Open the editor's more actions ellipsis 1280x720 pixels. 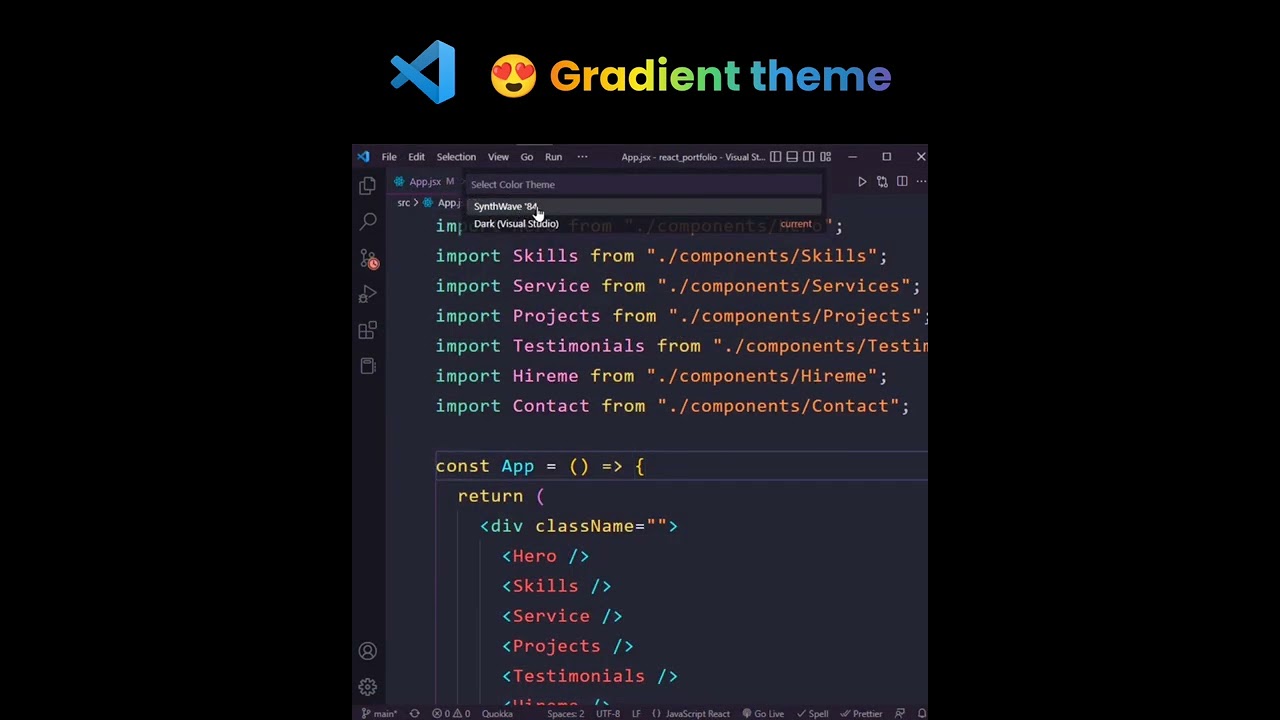921,182
